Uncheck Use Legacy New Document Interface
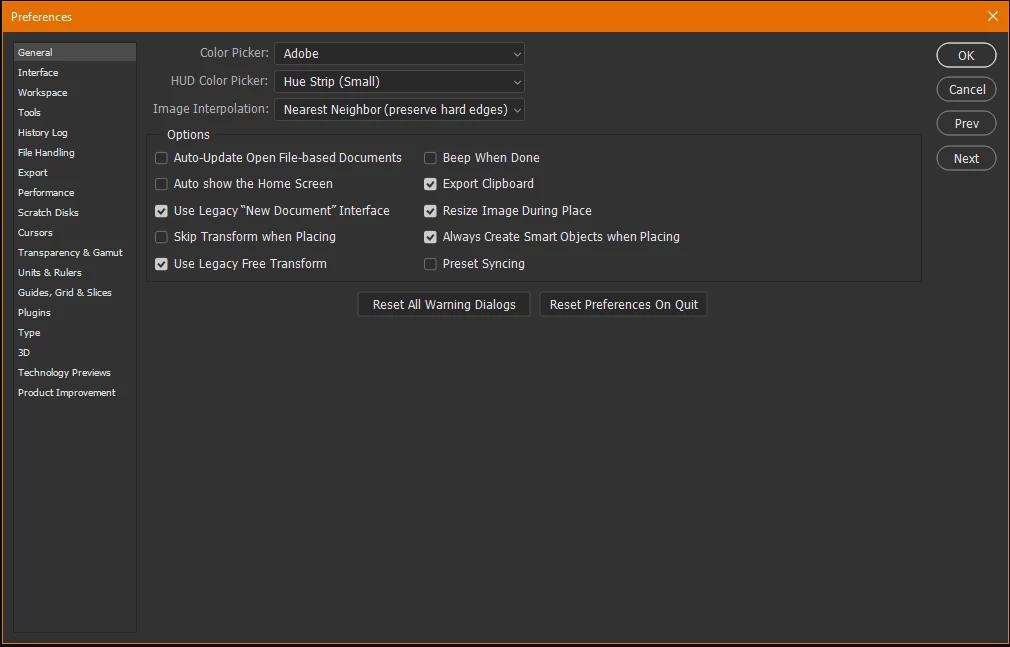Image resolution: width=1010 pixels, height=647 pixels. [161, 211]
